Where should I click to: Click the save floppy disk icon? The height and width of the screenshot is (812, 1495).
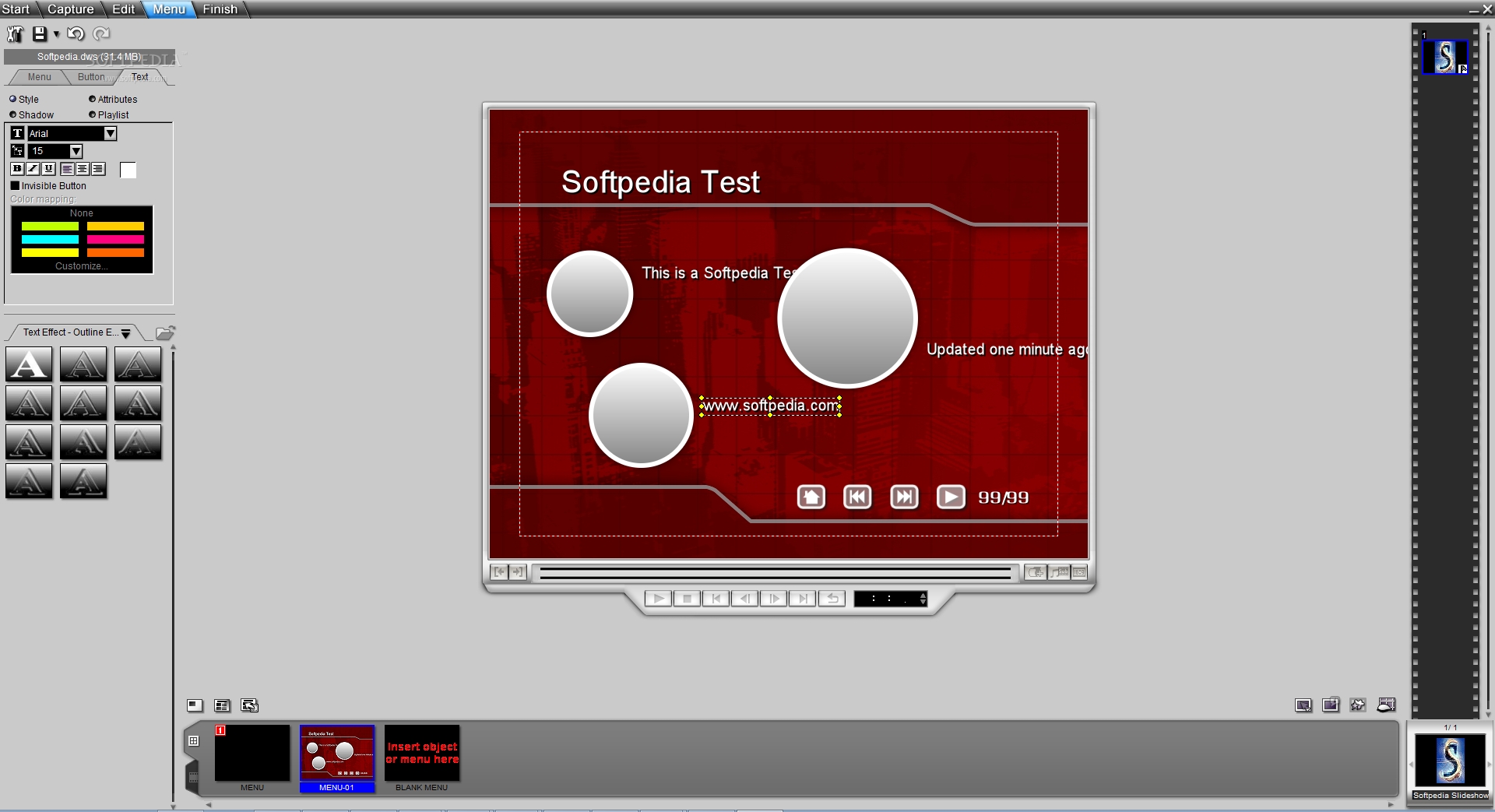point(40,33)
